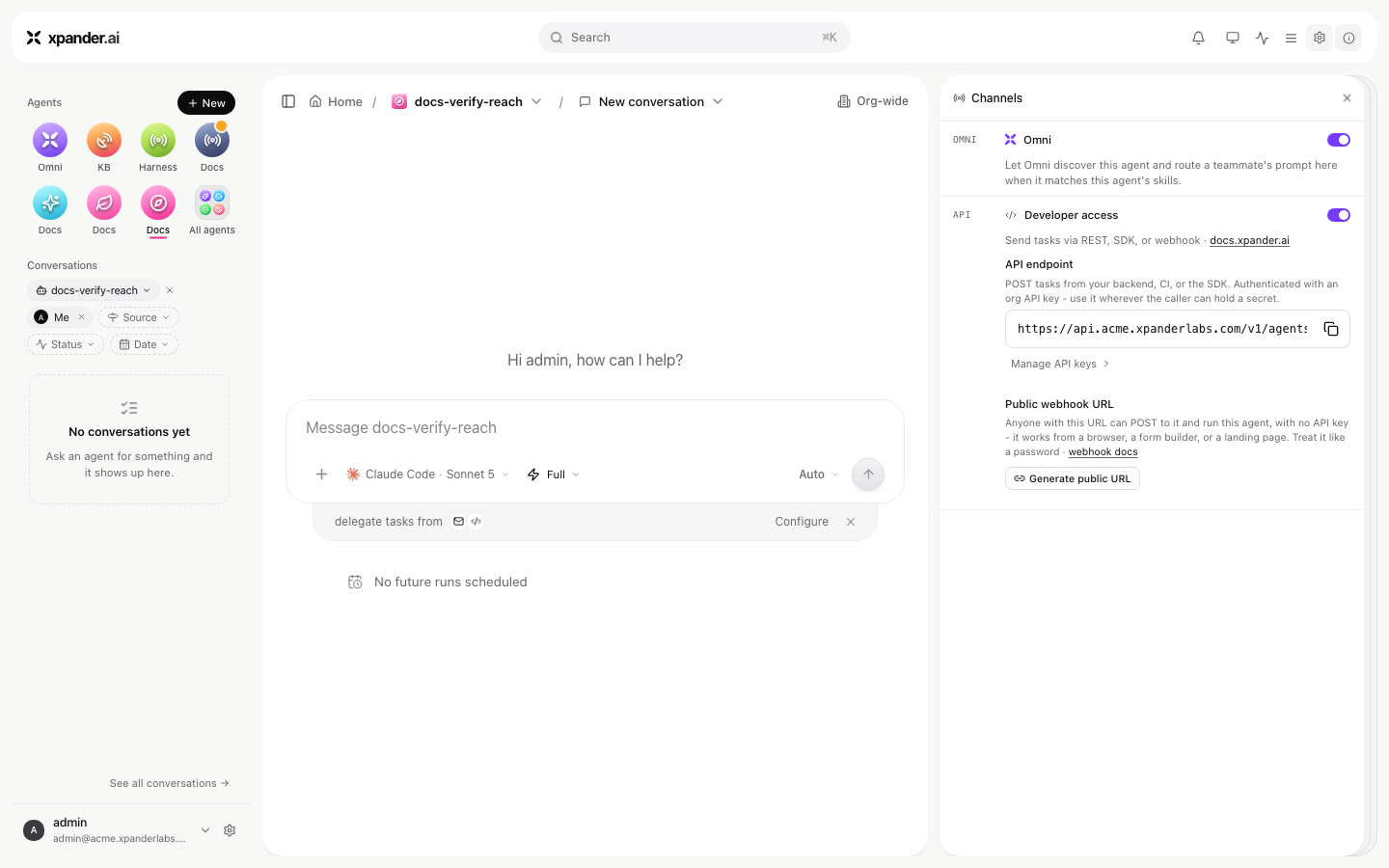Click the send arrow button
This screenshot has width=1389, height=868.
(x=868, y=475)
